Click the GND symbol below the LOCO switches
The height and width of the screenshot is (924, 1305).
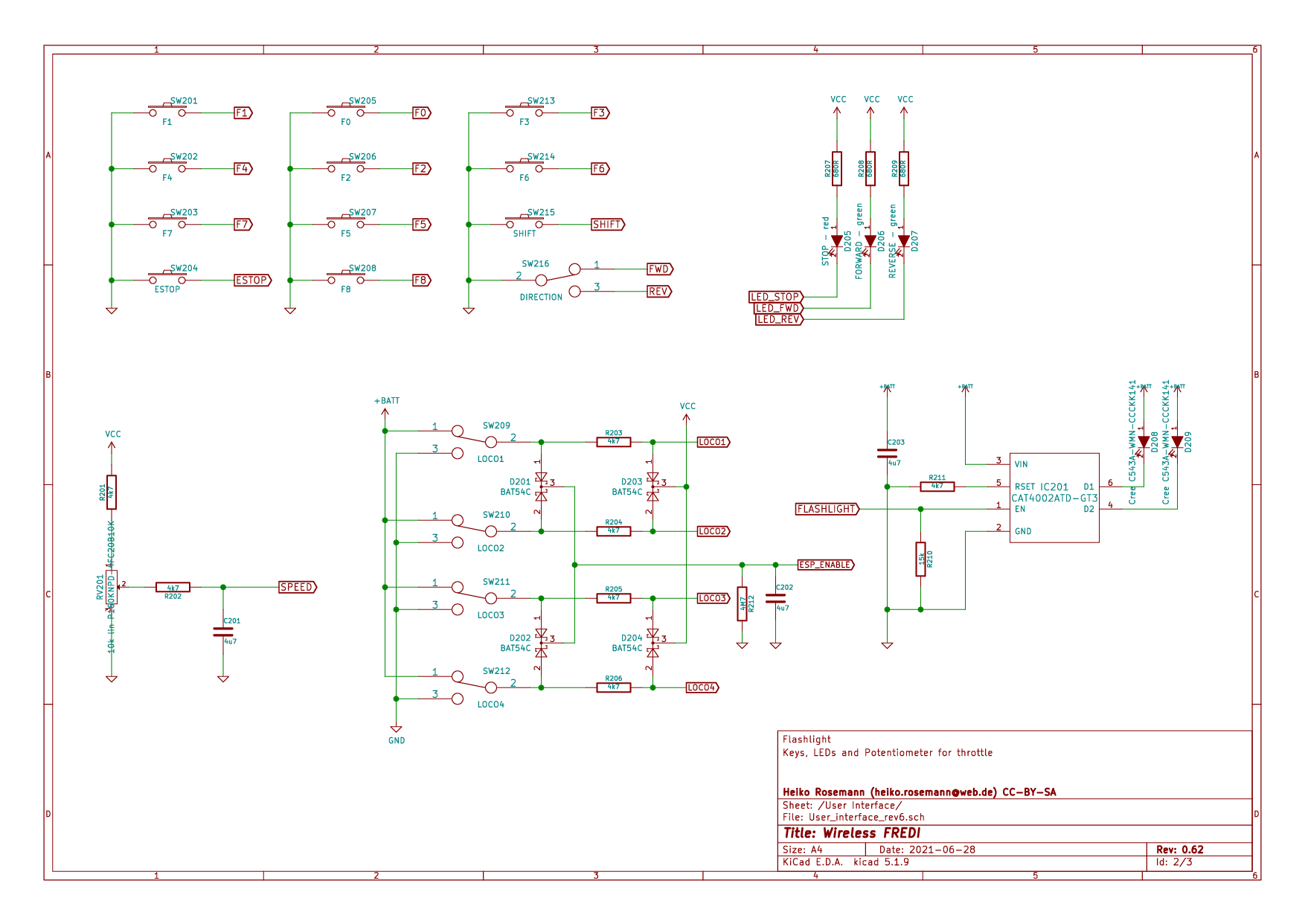397,735
